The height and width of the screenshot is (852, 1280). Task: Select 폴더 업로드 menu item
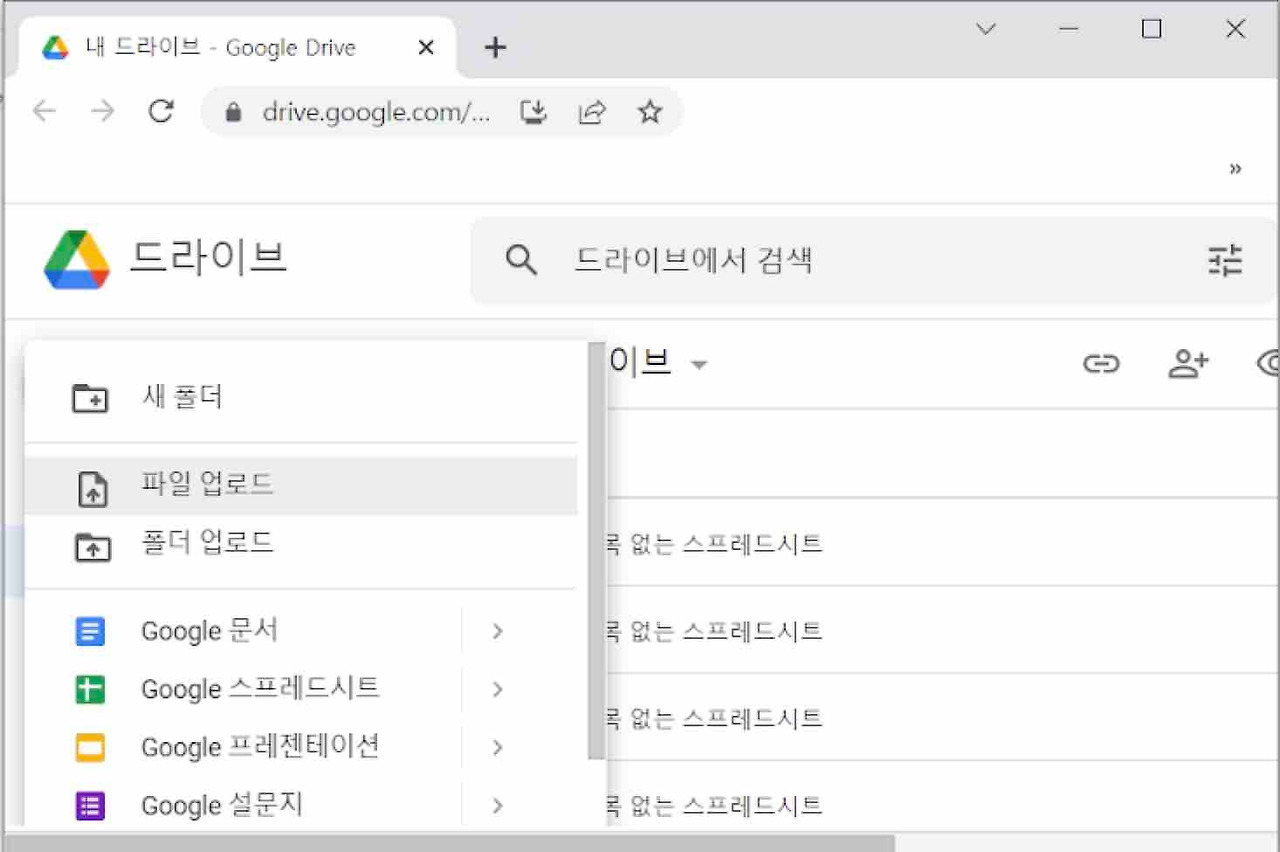coord(301,544)
